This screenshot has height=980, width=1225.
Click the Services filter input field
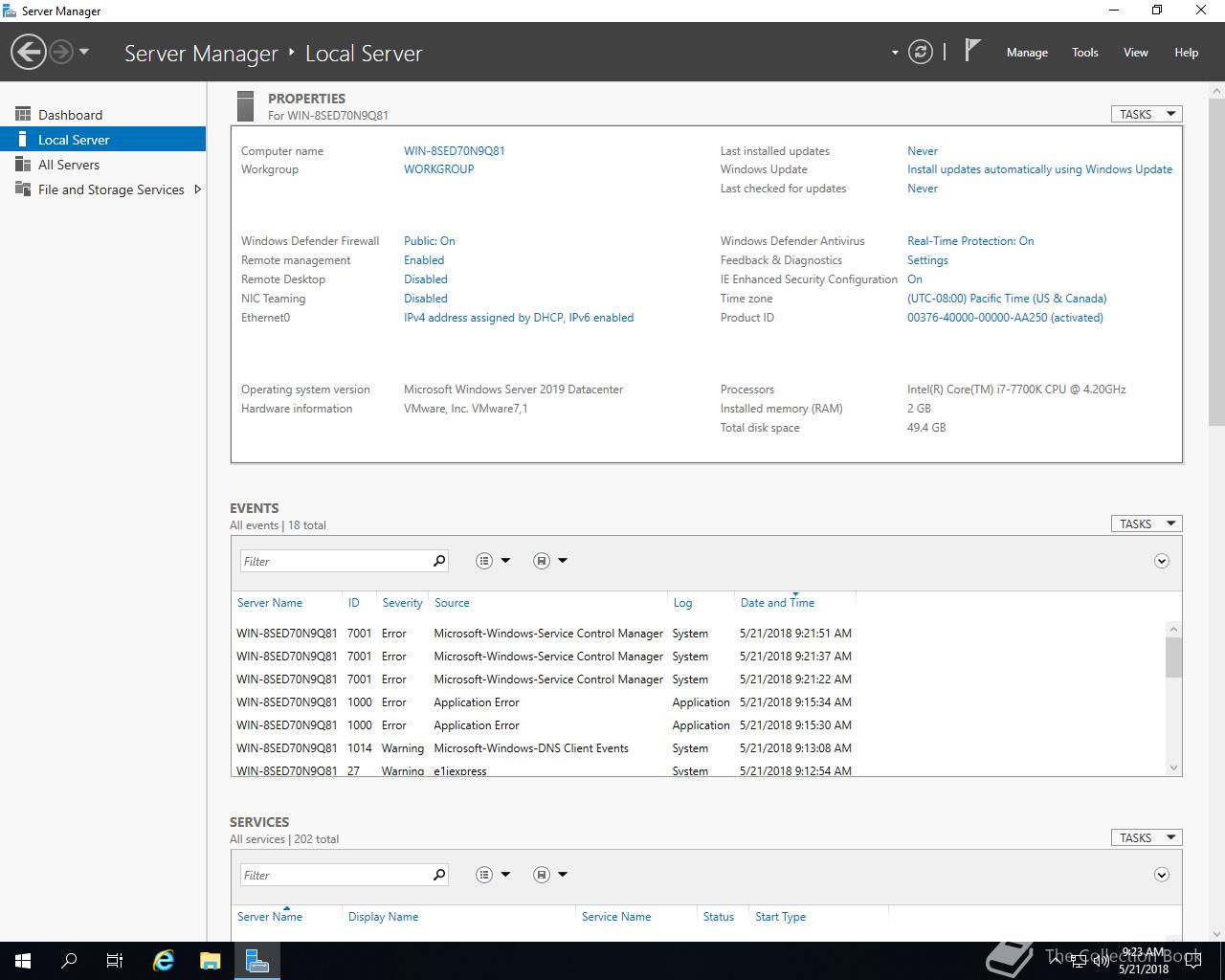(334, 875)
